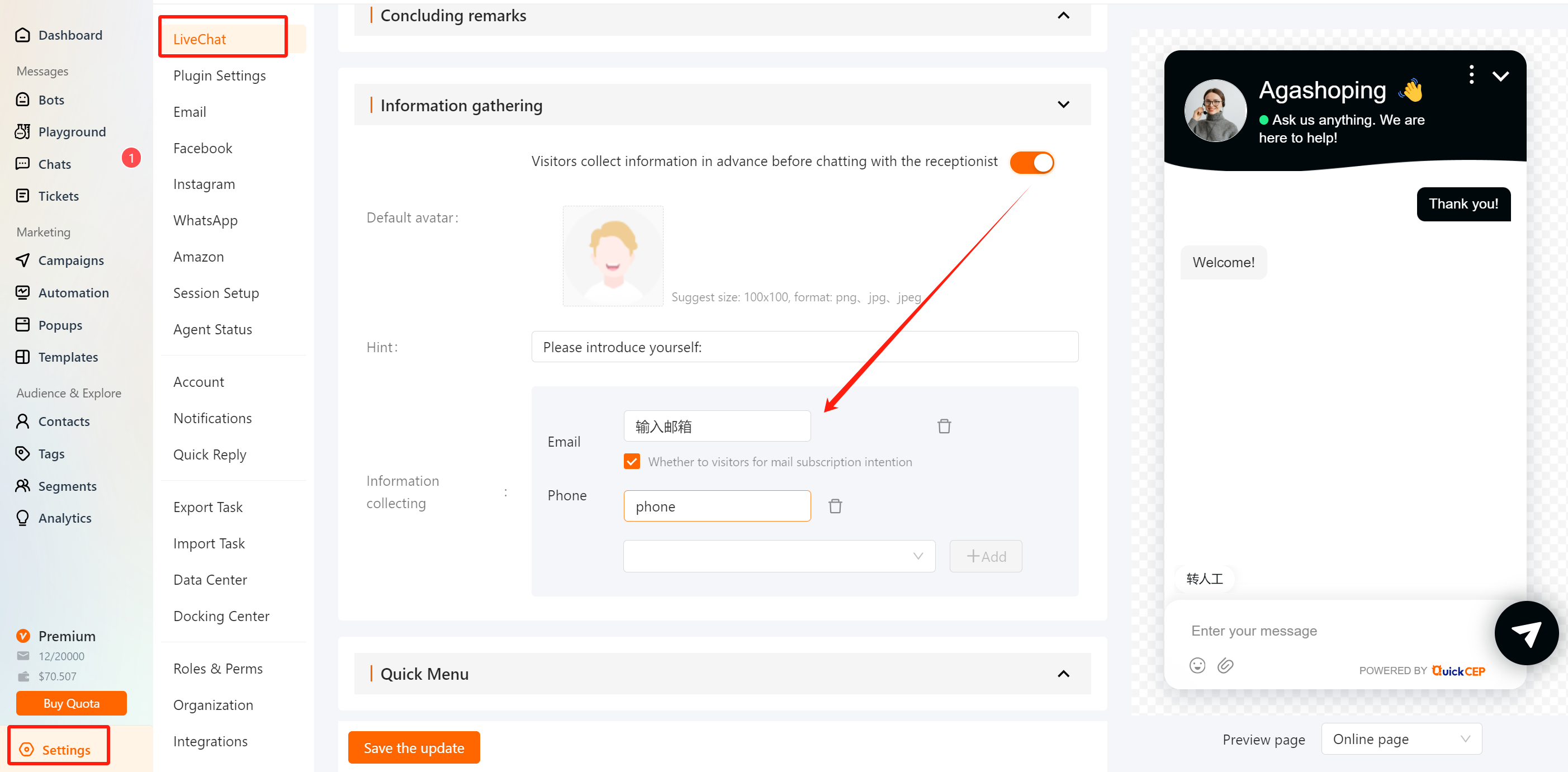Open Integrations settings
Image resolution: width=1568 pixels, height=772 pixels.
coord(210,742)
